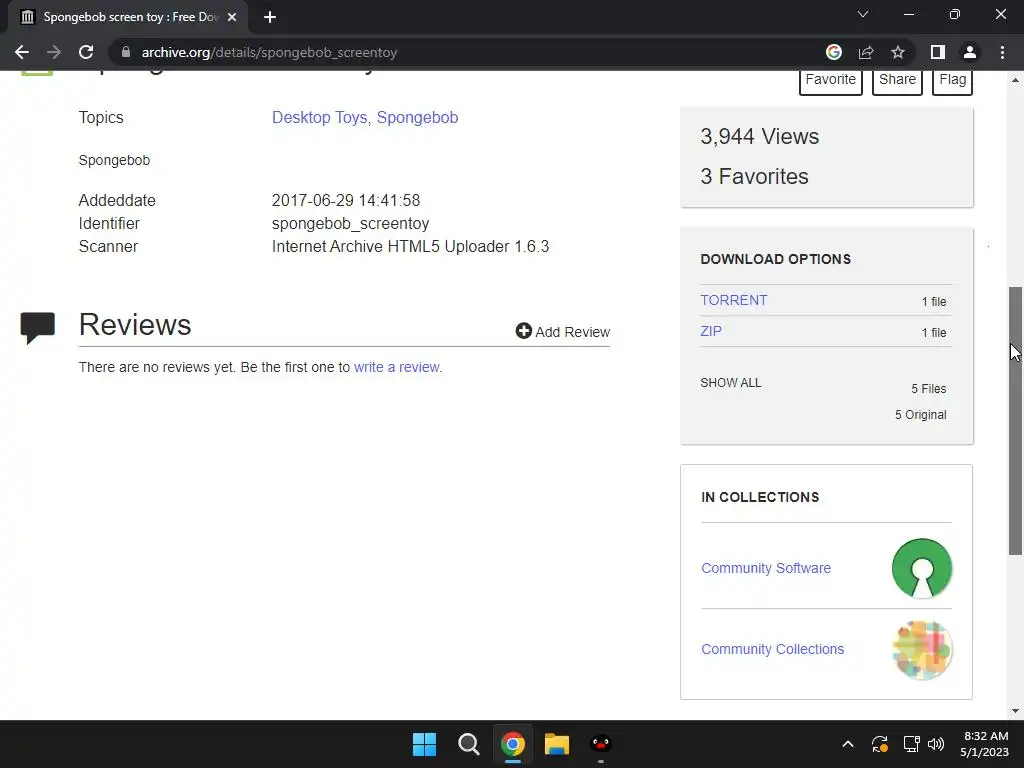Open Windows taskbar search
1024x768 pixels.
[x=468, y=744]
